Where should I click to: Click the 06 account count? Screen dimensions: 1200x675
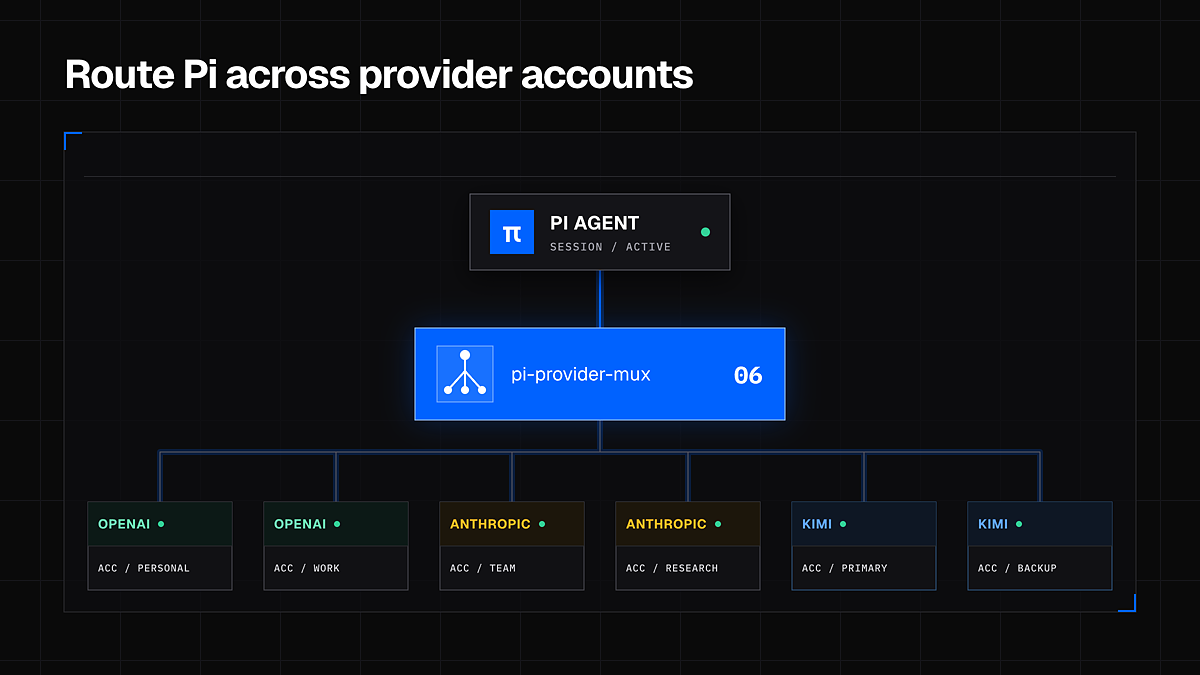pyautogui.click(x=748, y=375)
